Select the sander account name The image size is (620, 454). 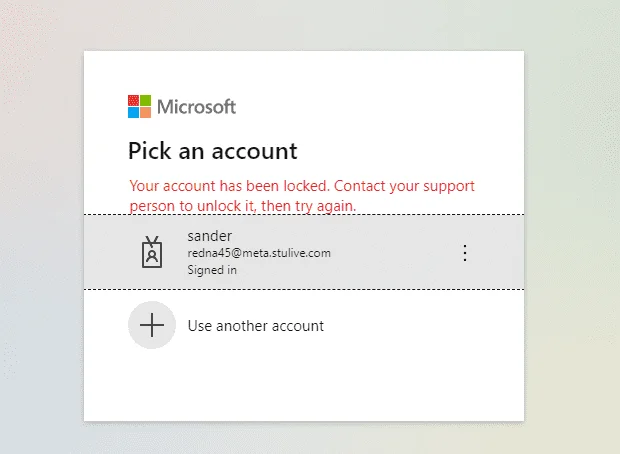[x=210, y=236]
